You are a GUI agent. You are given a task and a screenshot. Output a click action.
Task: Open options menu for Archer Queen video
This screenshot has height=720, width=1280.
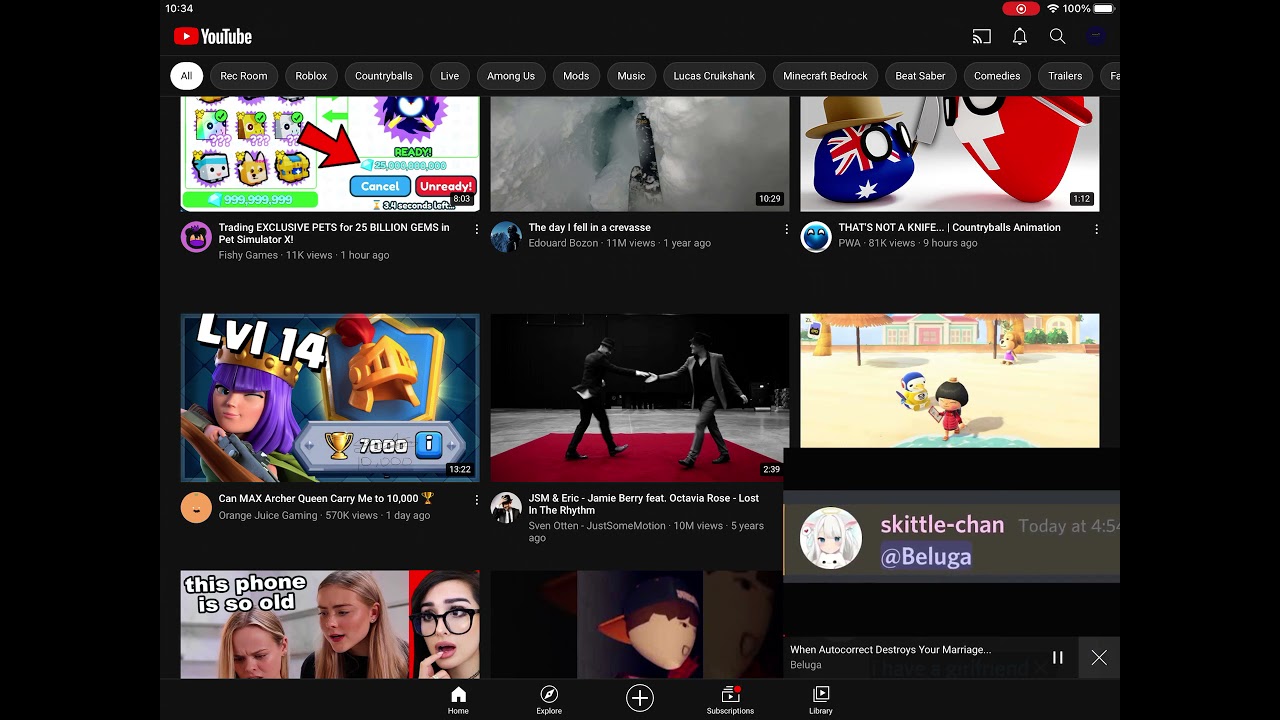(476, 499)
